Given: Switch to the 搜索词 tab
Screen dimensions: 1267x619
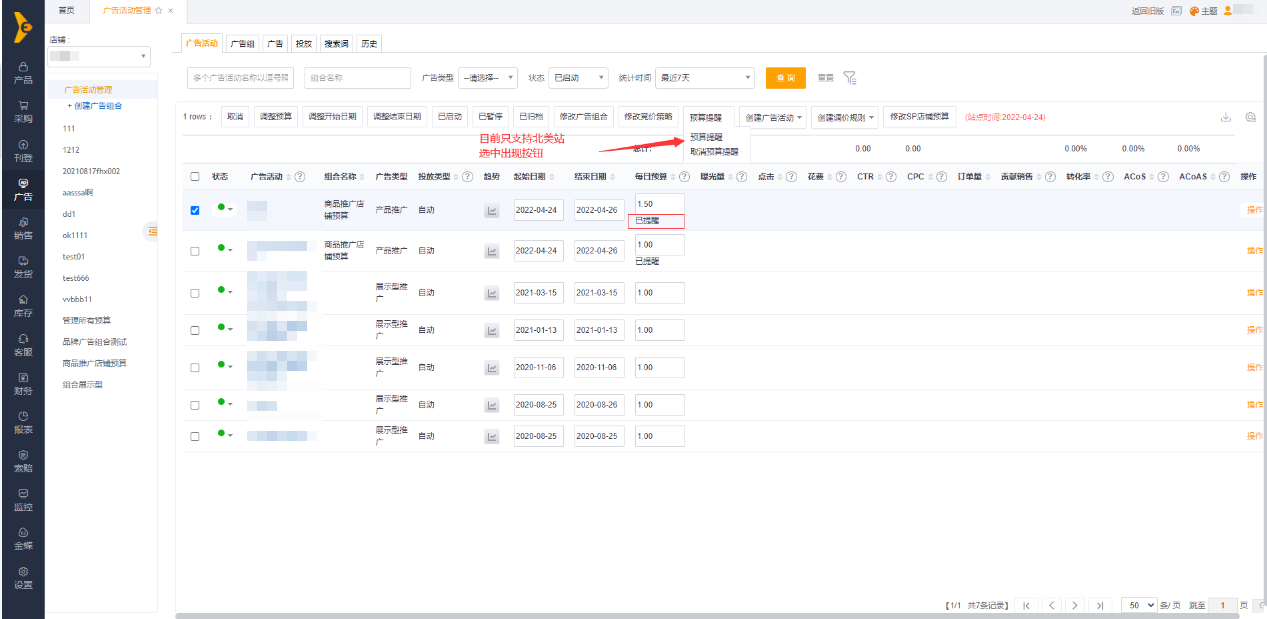Looking at the screenshot, I should point(336,43).
